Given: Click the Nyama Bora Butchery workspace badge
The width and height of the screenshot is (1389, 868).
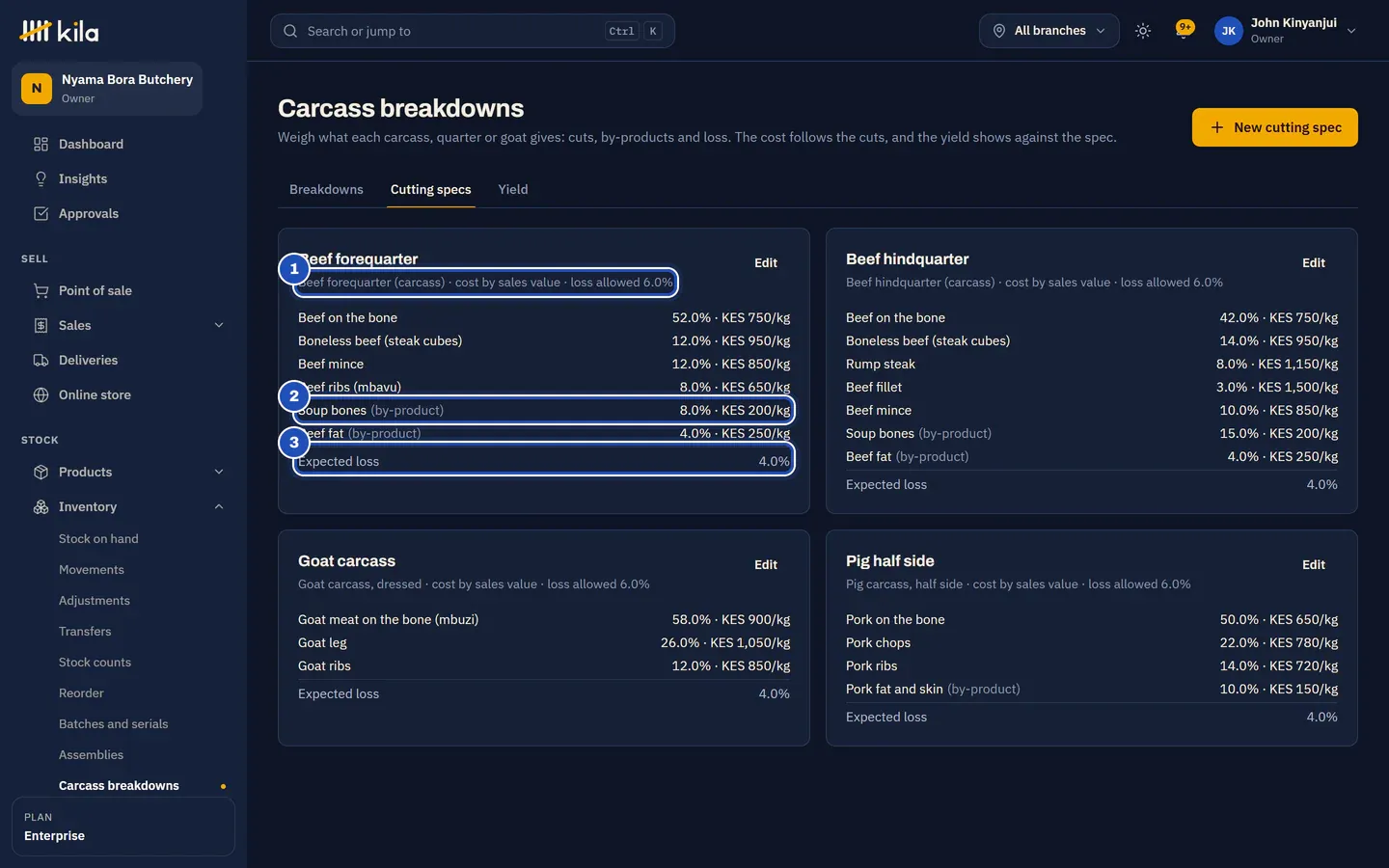Looking at the screenshot, I should click(107, 89).
